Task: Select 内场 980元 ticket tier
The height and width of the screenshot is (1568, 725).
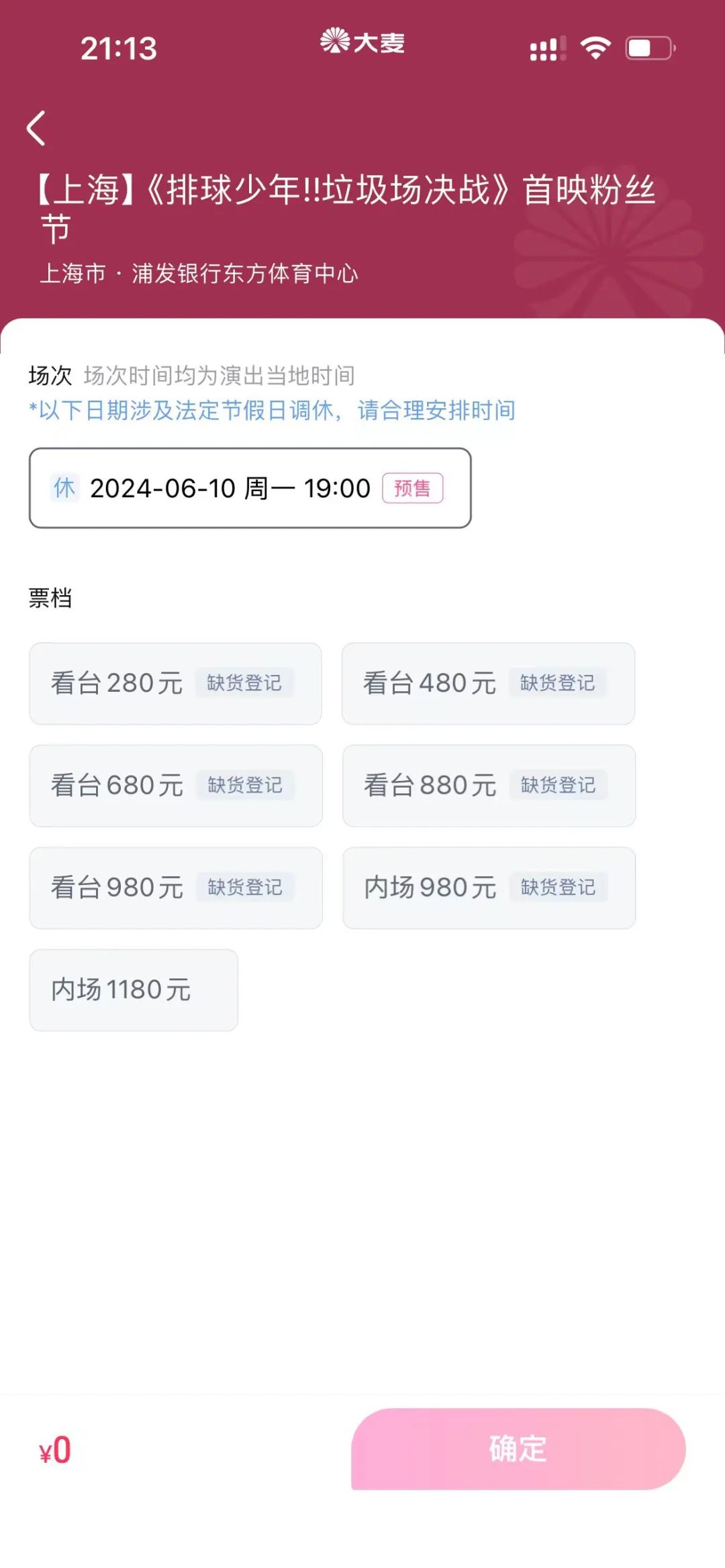Action: pyautogui.click(x=430, y=888)
